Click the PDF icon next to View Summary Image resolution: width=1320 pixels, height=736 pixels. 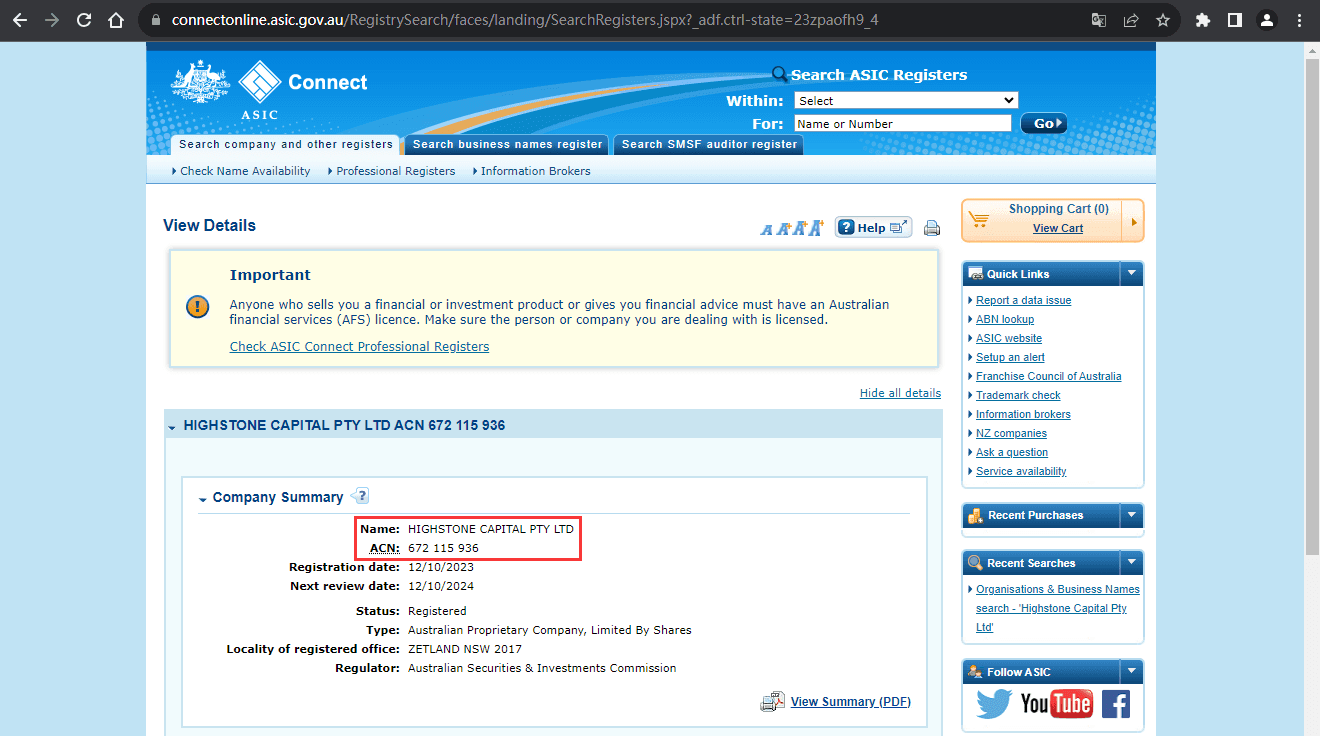772,702
